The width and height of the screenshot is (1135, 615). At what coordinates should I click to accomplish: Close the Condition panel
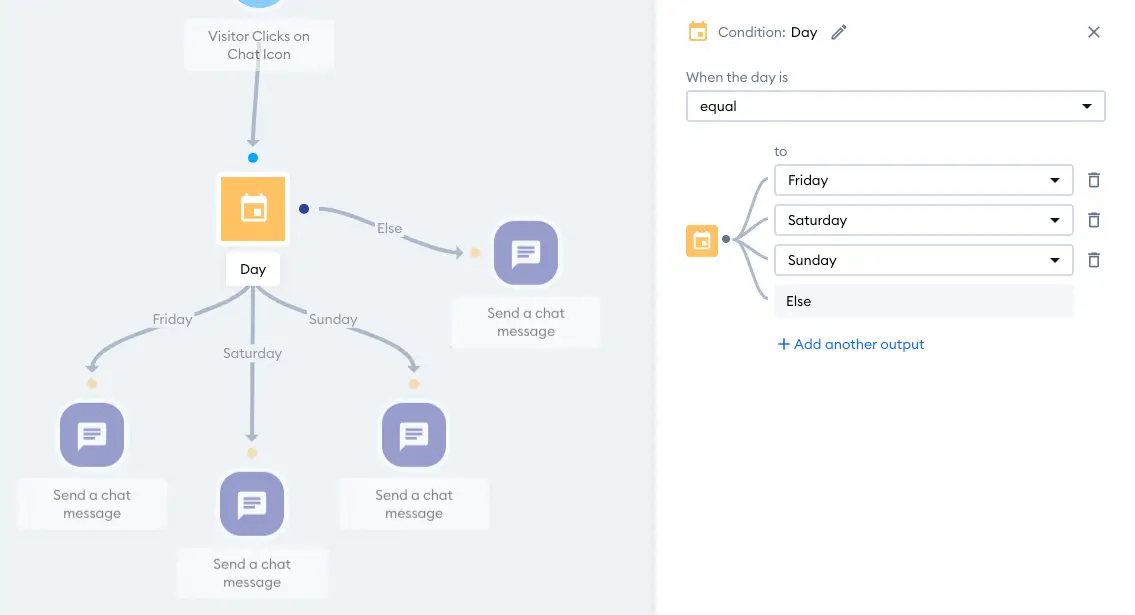tap(1094, 32)
